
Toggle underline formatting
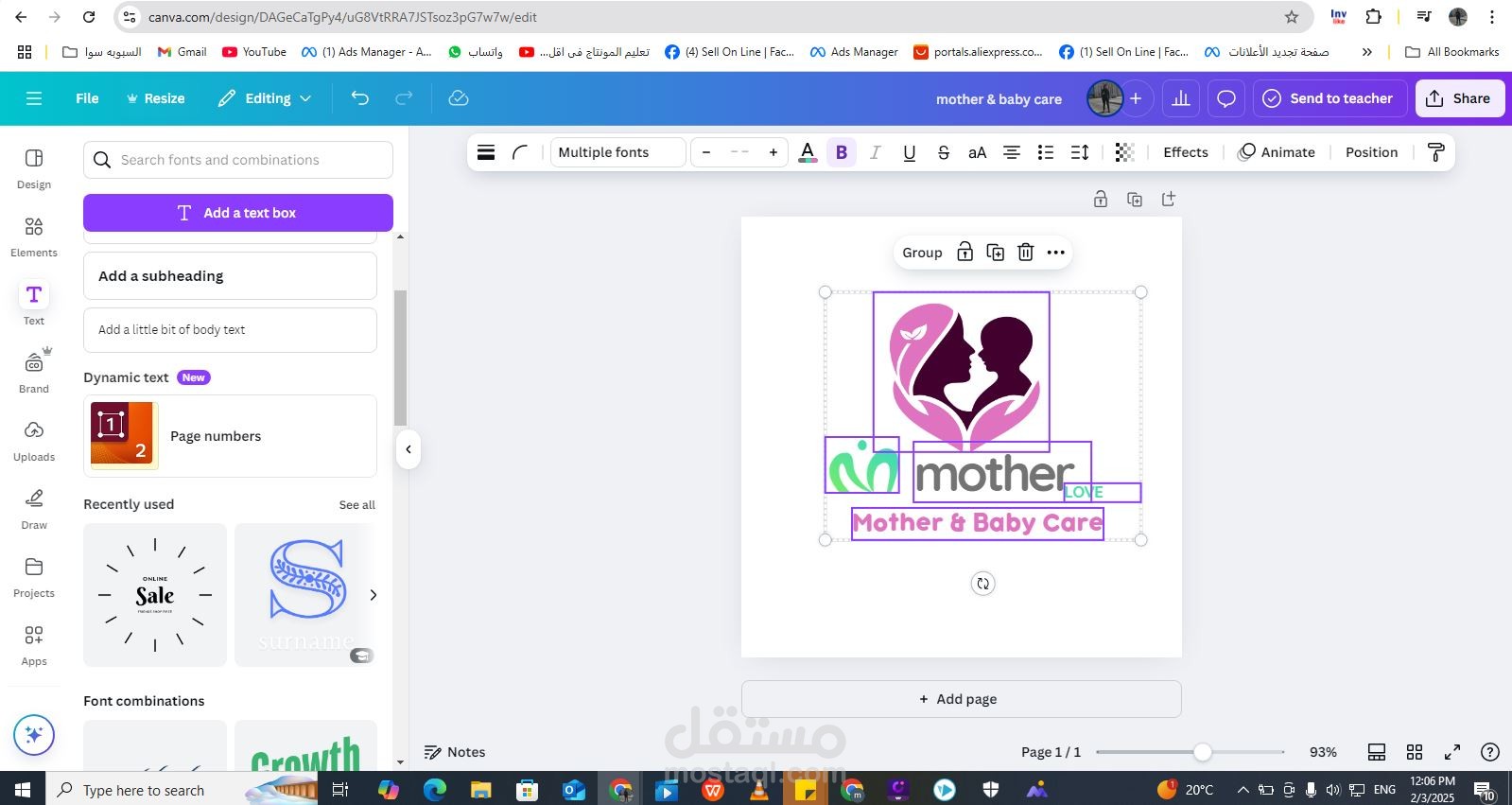pos(910,152)
